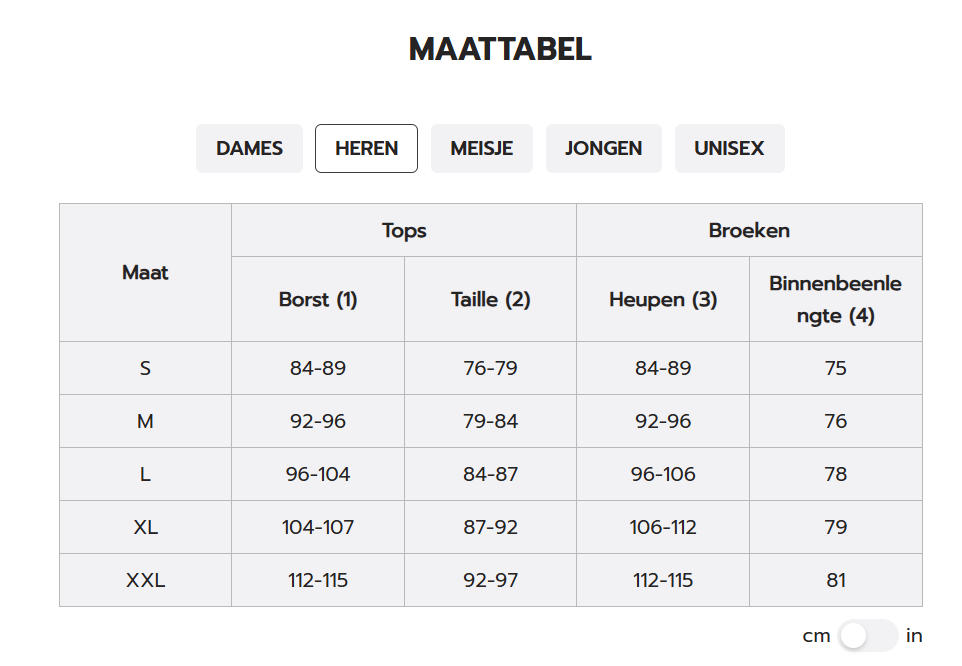
Task: Select the HEREN tab
Action: 366,148
